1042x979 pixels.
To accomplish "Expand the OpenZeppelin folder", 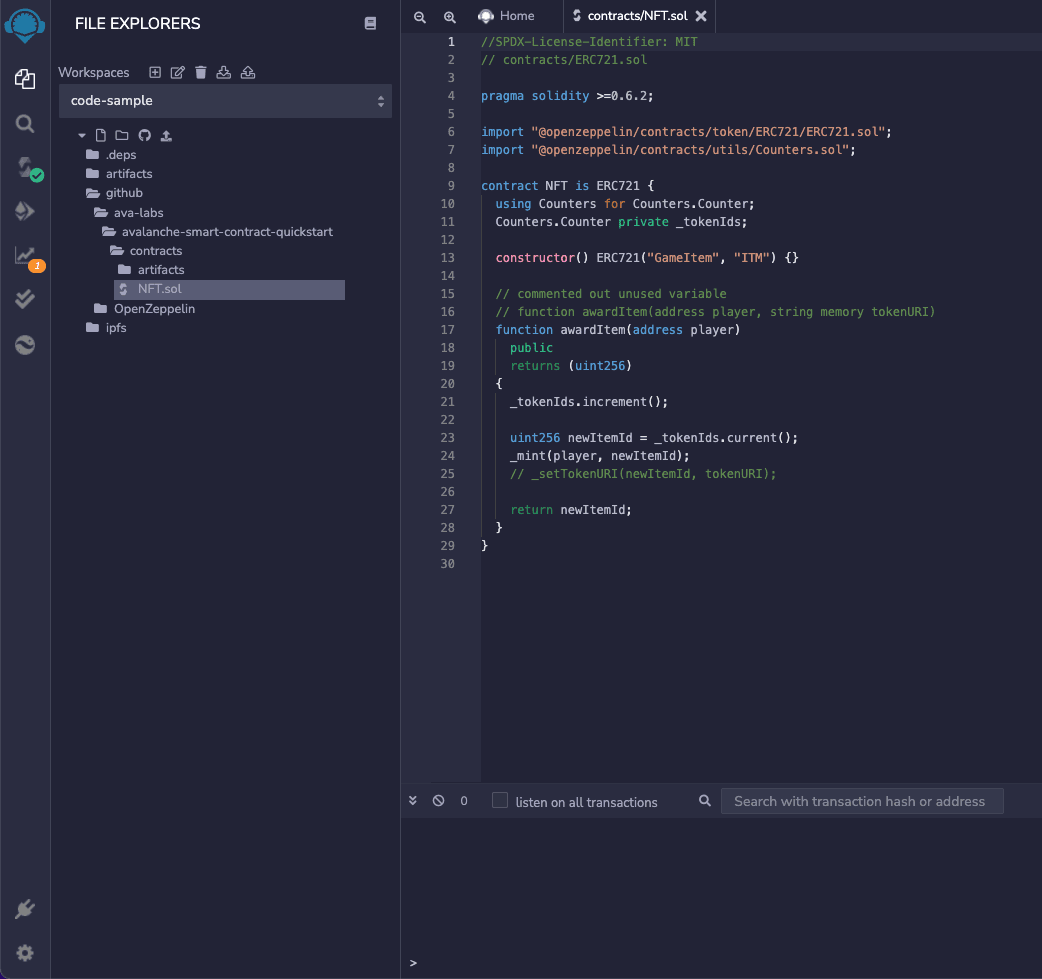I will (x=154, y=309).
